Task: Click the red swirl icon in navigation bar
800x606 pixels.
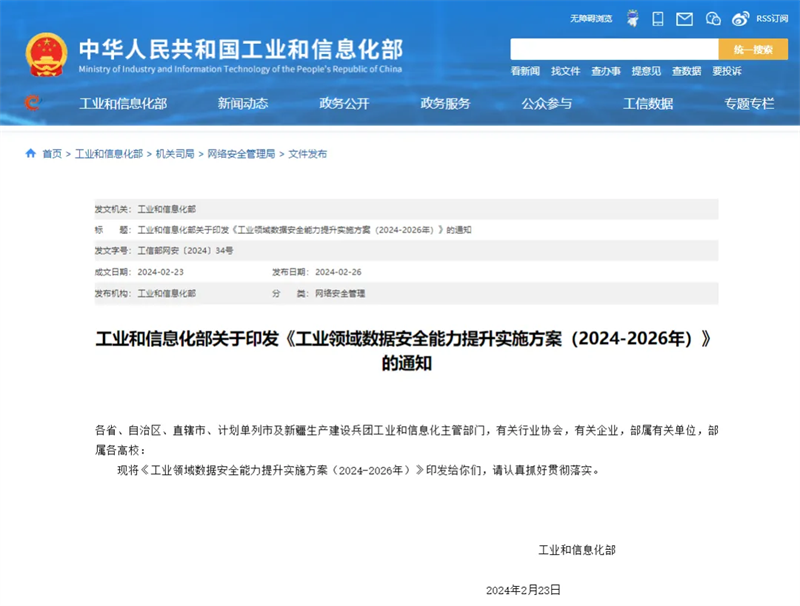Action: 33,103
